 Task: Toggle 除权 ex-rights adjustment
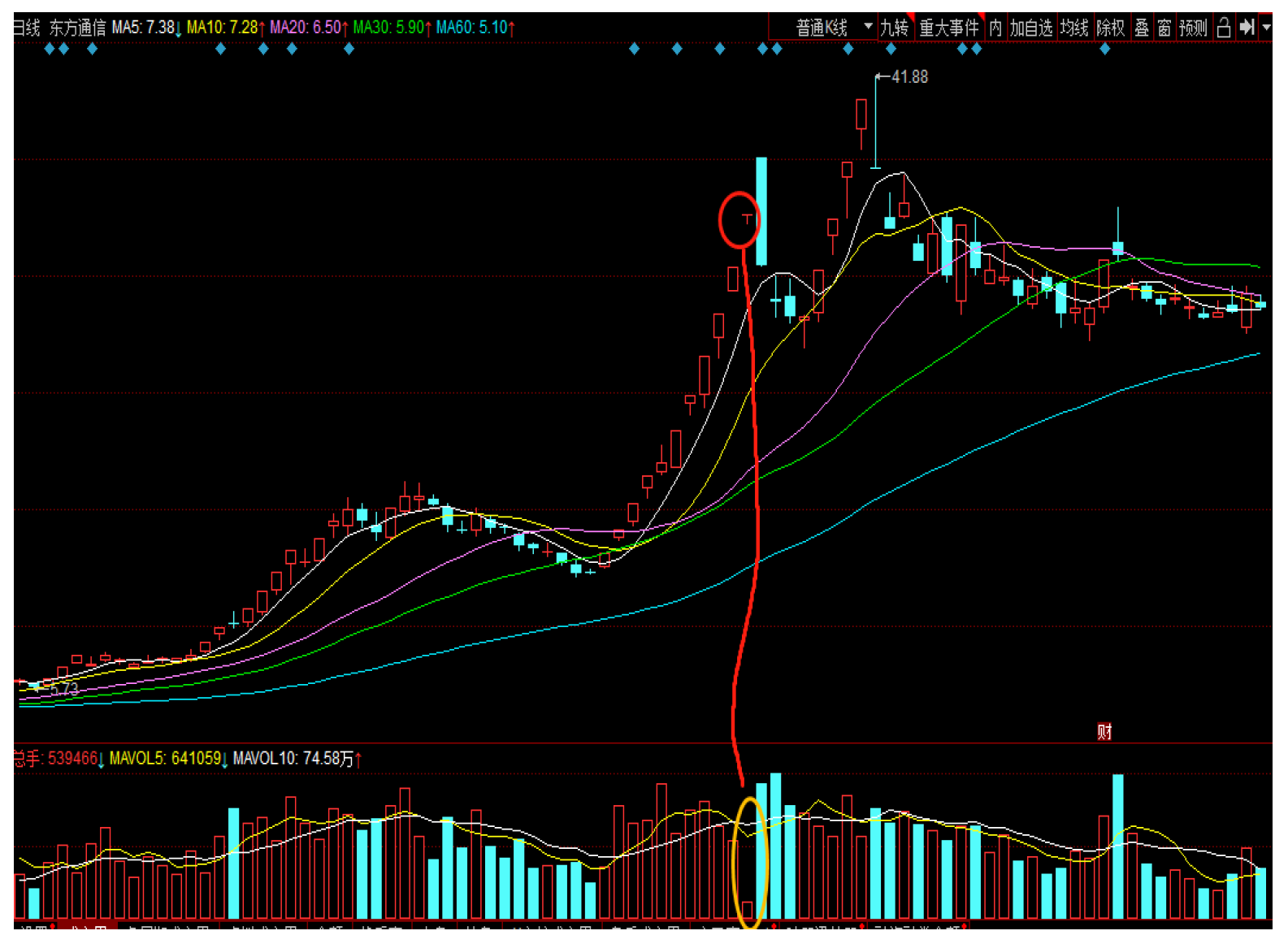[1110, 28]
